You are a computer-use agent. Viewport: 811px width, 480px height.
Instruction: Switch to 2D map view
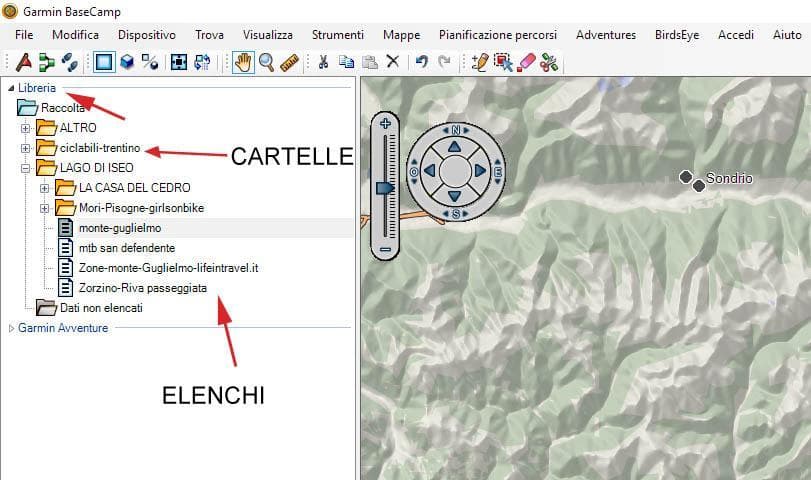pos(104,63)
